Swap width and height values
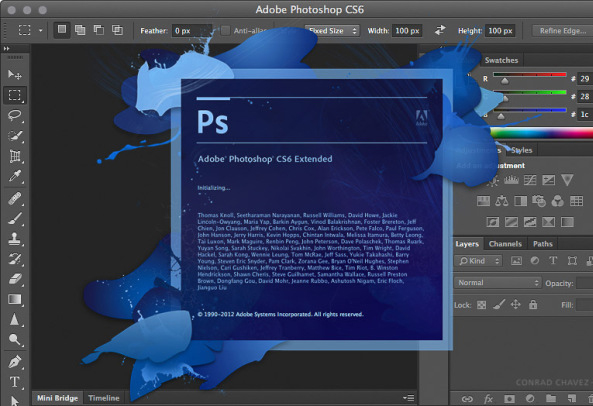The height and width of the screenshot is (406, 593). pyautogui.click(x=440, y=30)
